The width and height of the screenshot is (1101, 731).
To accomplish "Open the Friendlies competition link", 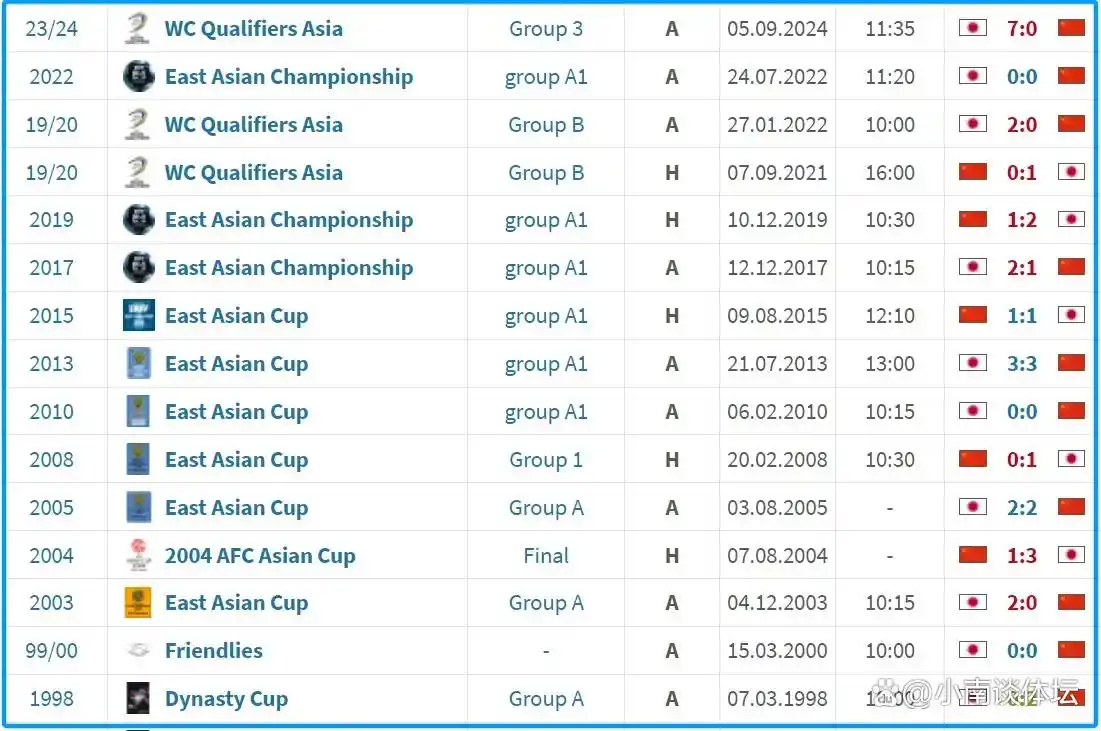I will pos(213,650).
